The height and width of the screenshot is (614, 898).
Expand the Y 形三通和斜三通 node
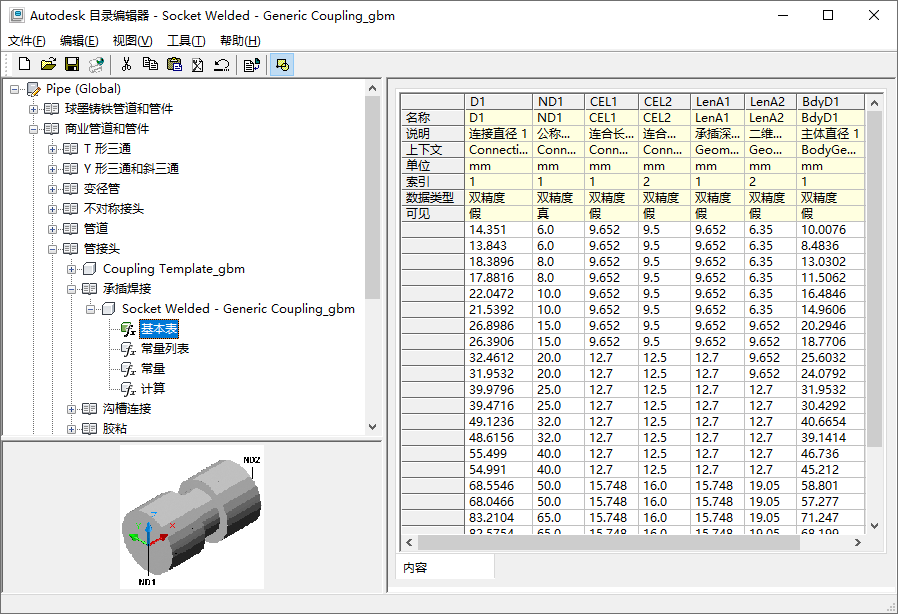coord(52,169)
